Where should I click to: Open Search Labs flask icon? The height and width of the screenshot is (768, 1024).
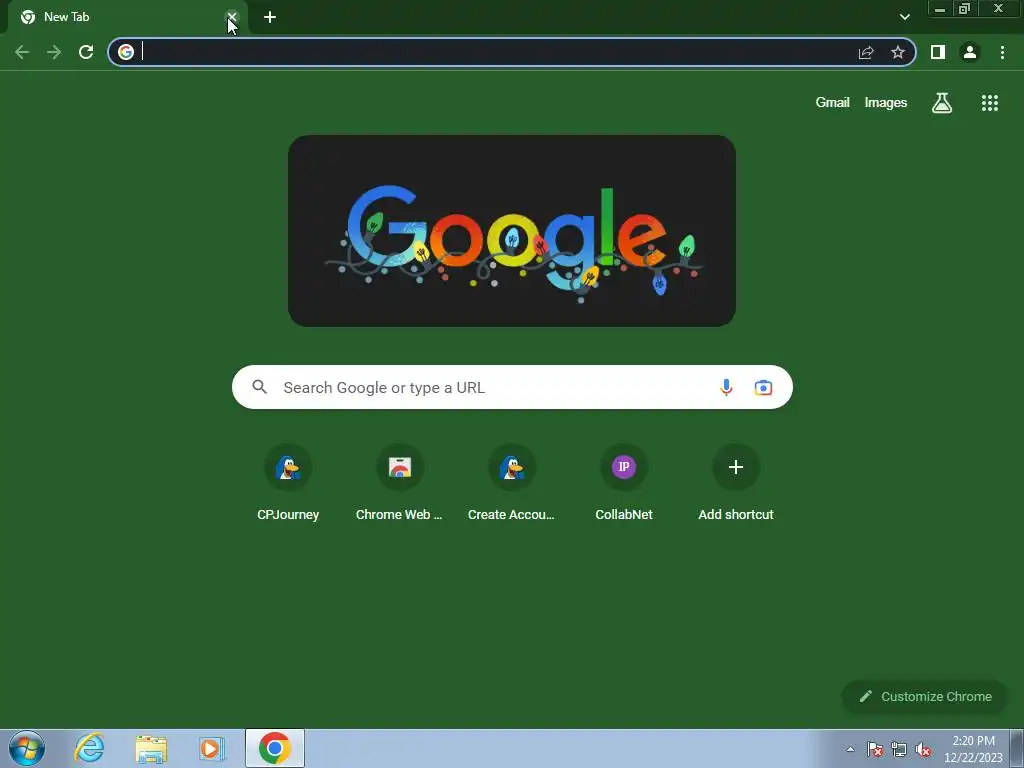pos(942,103)
